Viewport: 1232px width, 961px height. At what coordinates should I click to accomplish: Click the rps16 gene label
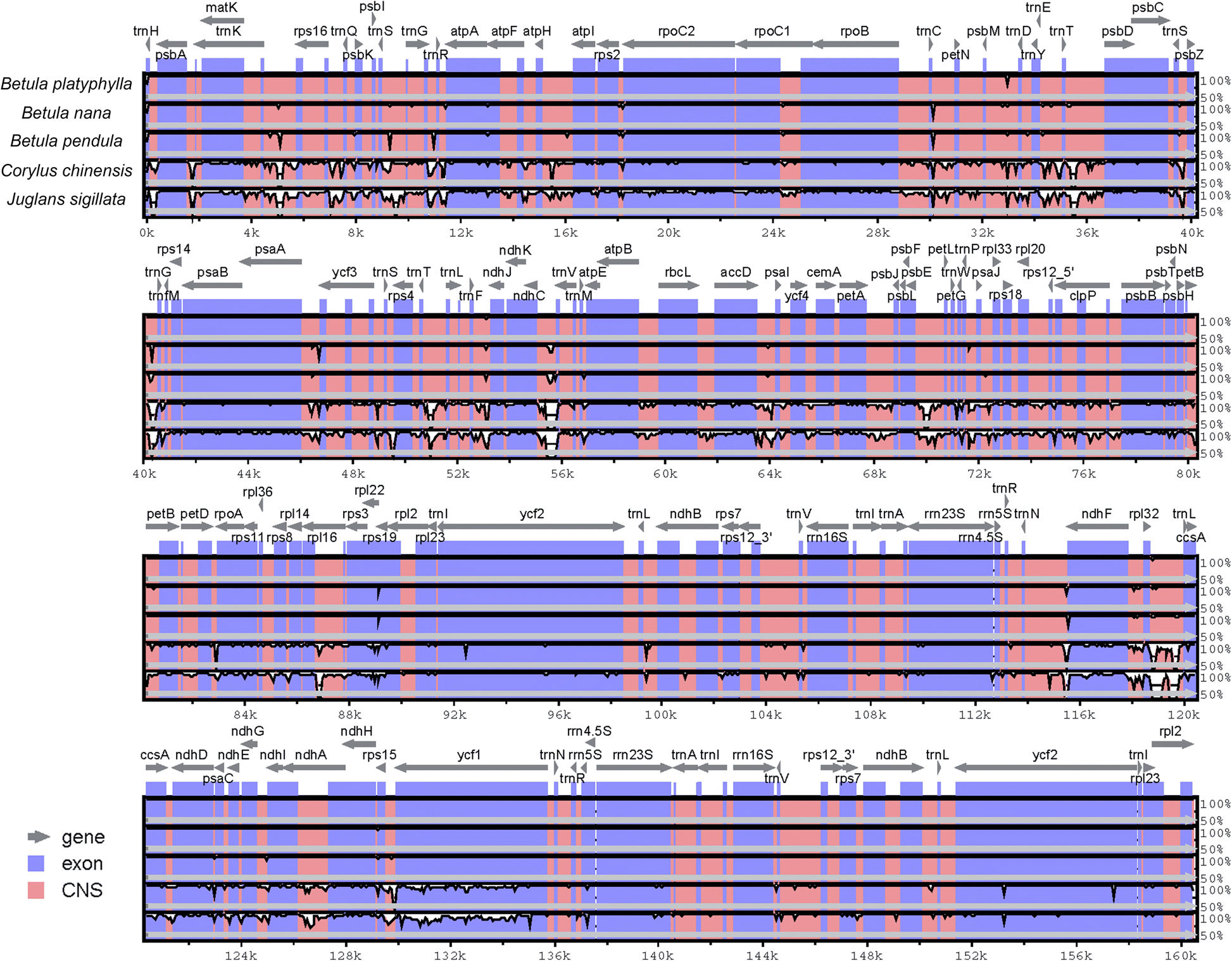tap(311, 31)
